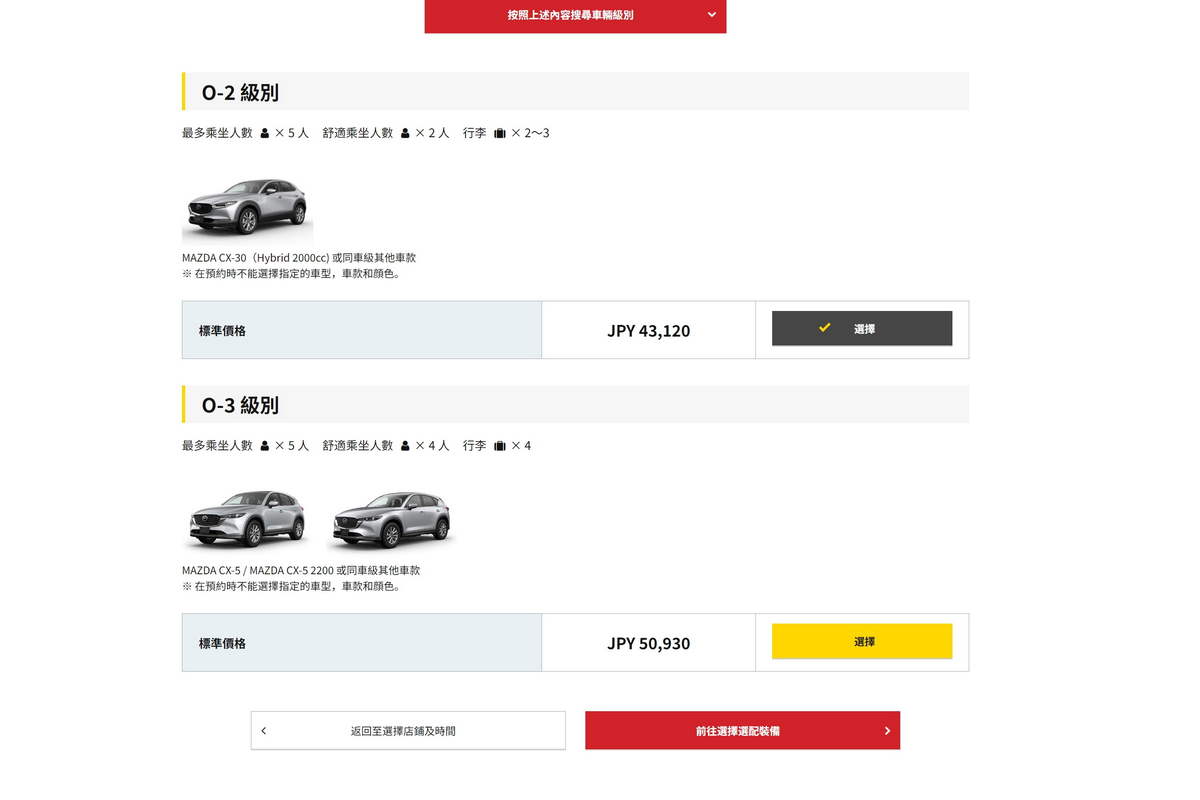
Task: Click the O-3 舒適乘坐人數 person icon
Action: click(x=405, y=446)
